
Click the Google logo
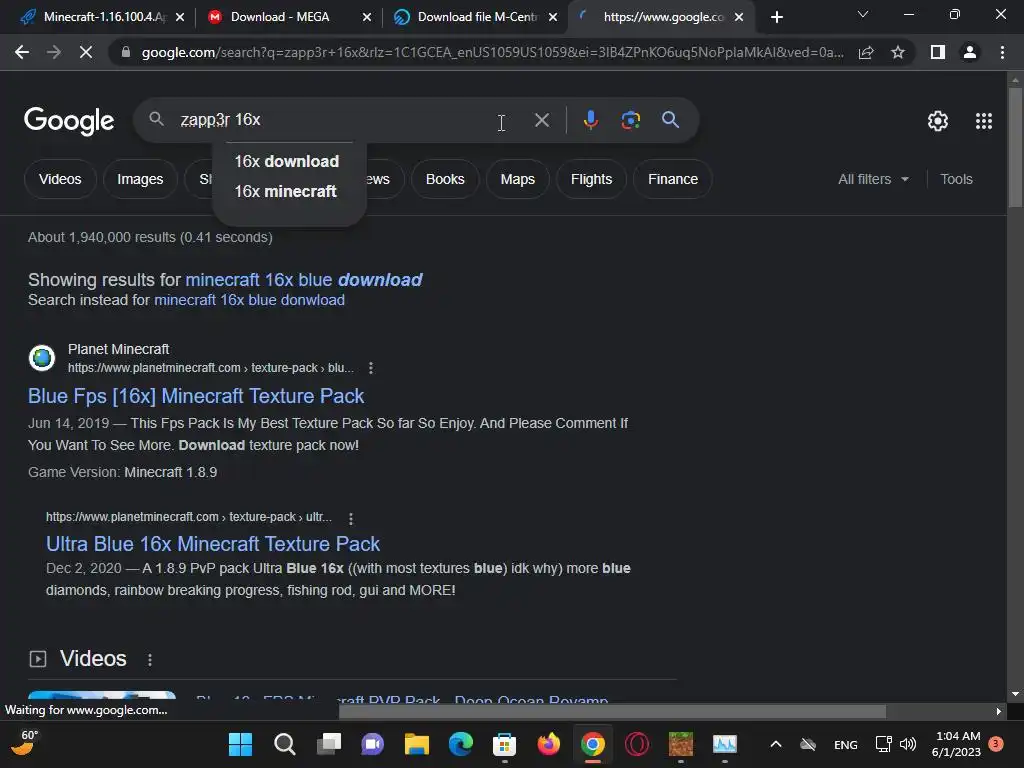(x=69, y=121)
